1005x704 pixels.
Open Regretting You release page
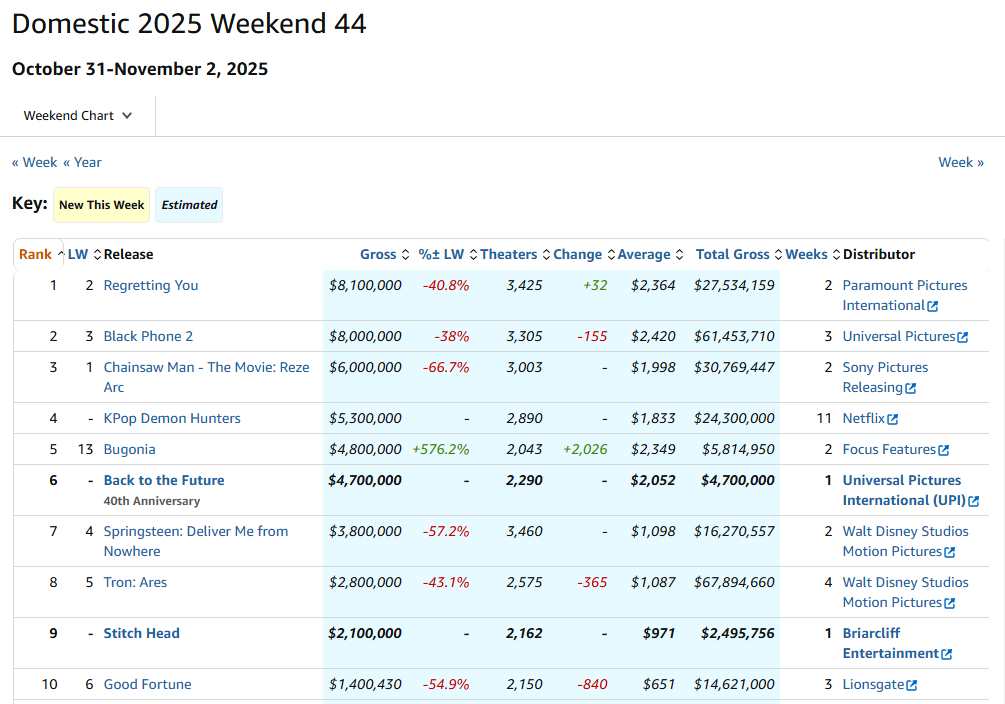click(x=151, y=285)
